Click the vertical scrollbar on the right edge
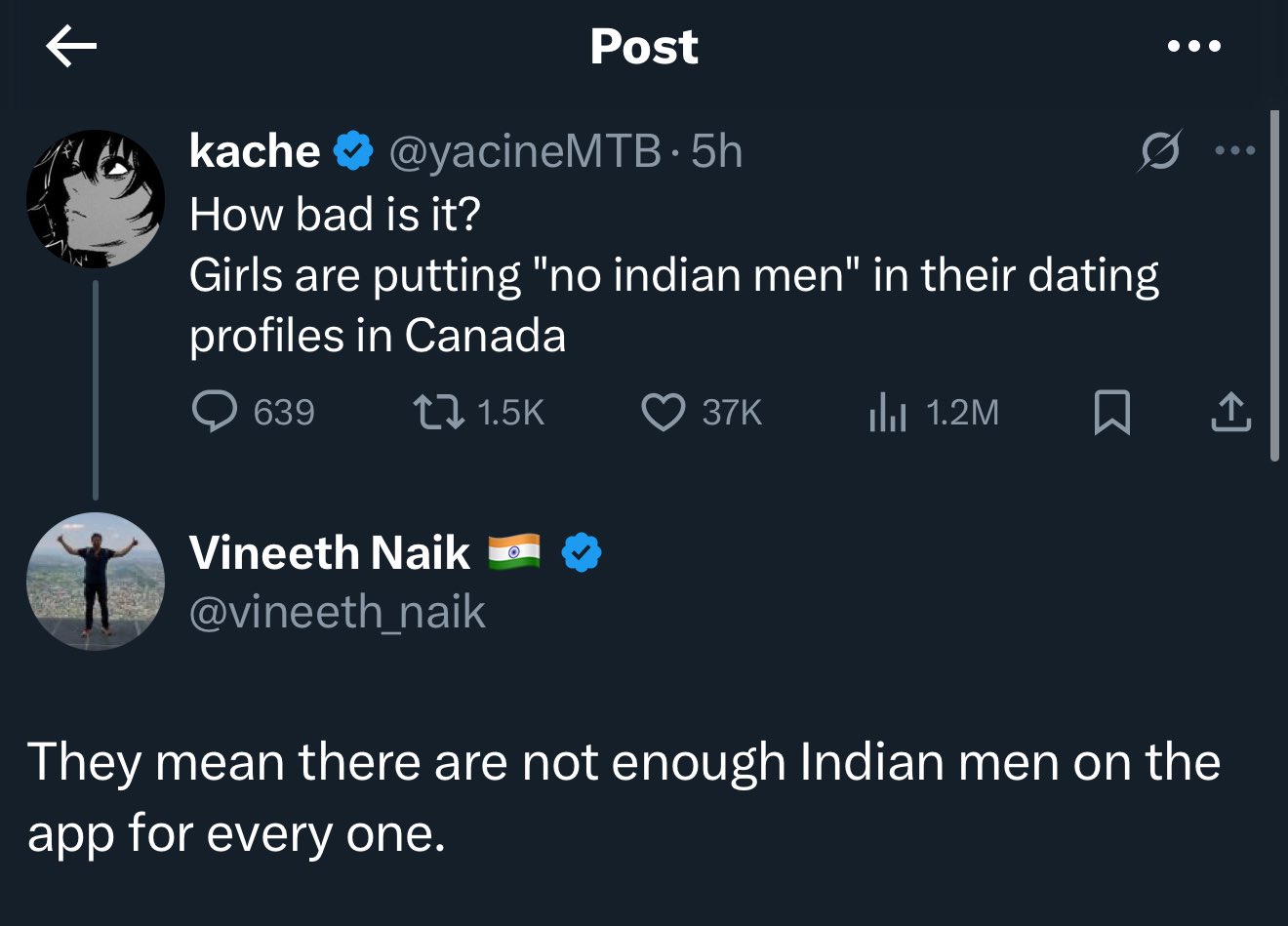1288x926 pixels. 1273,285
